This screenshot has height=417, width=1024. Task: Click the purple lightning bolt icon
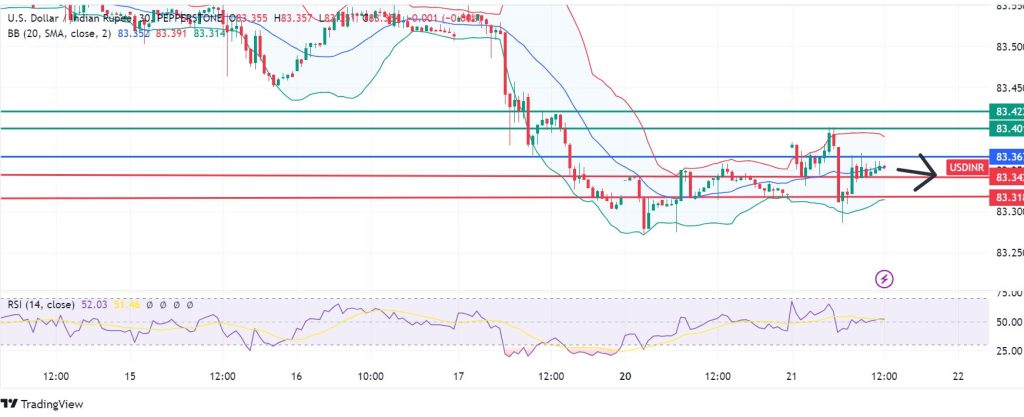(x=884, y=278)
